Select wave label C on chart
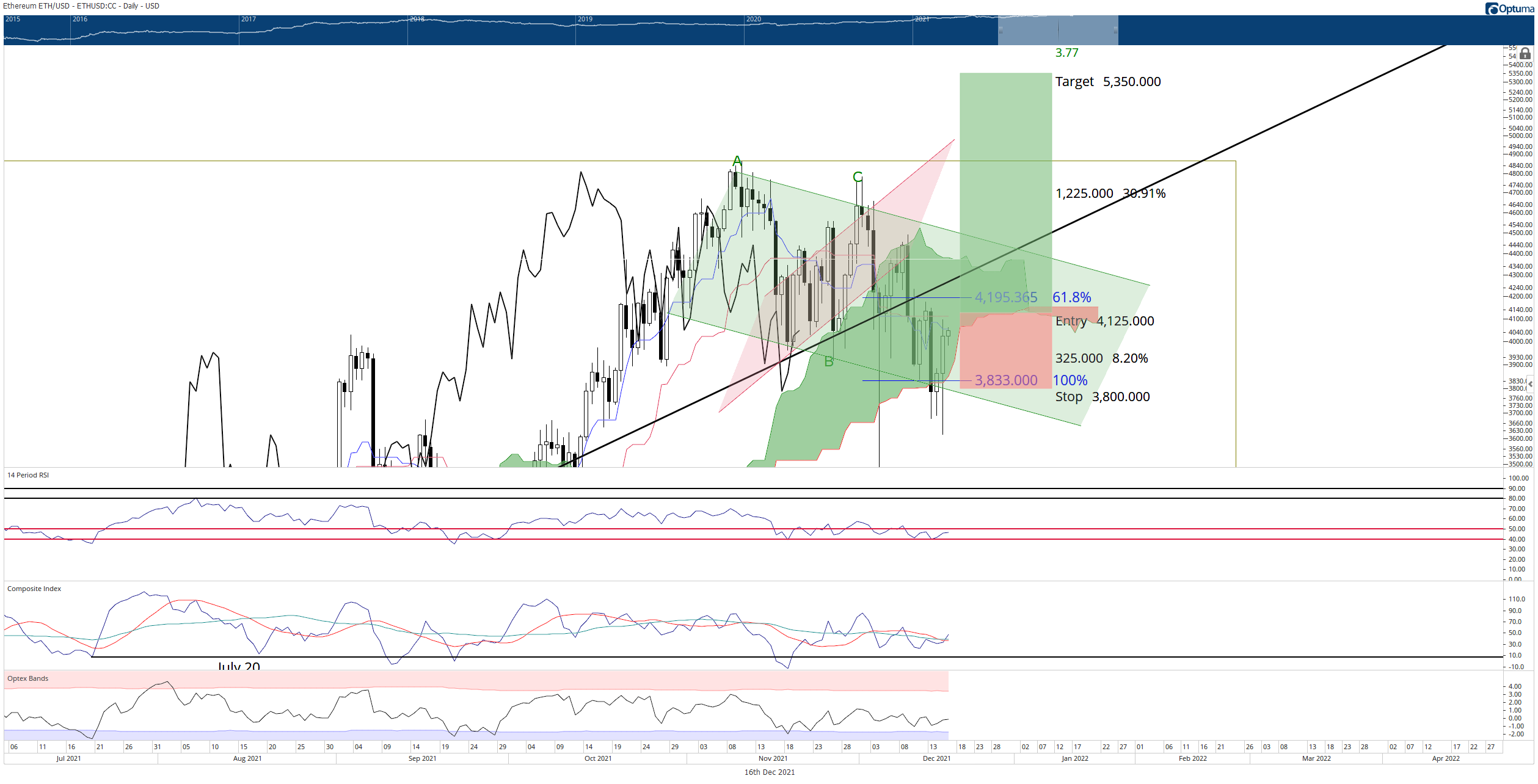Screen dimensions: 1538x784 858,177
